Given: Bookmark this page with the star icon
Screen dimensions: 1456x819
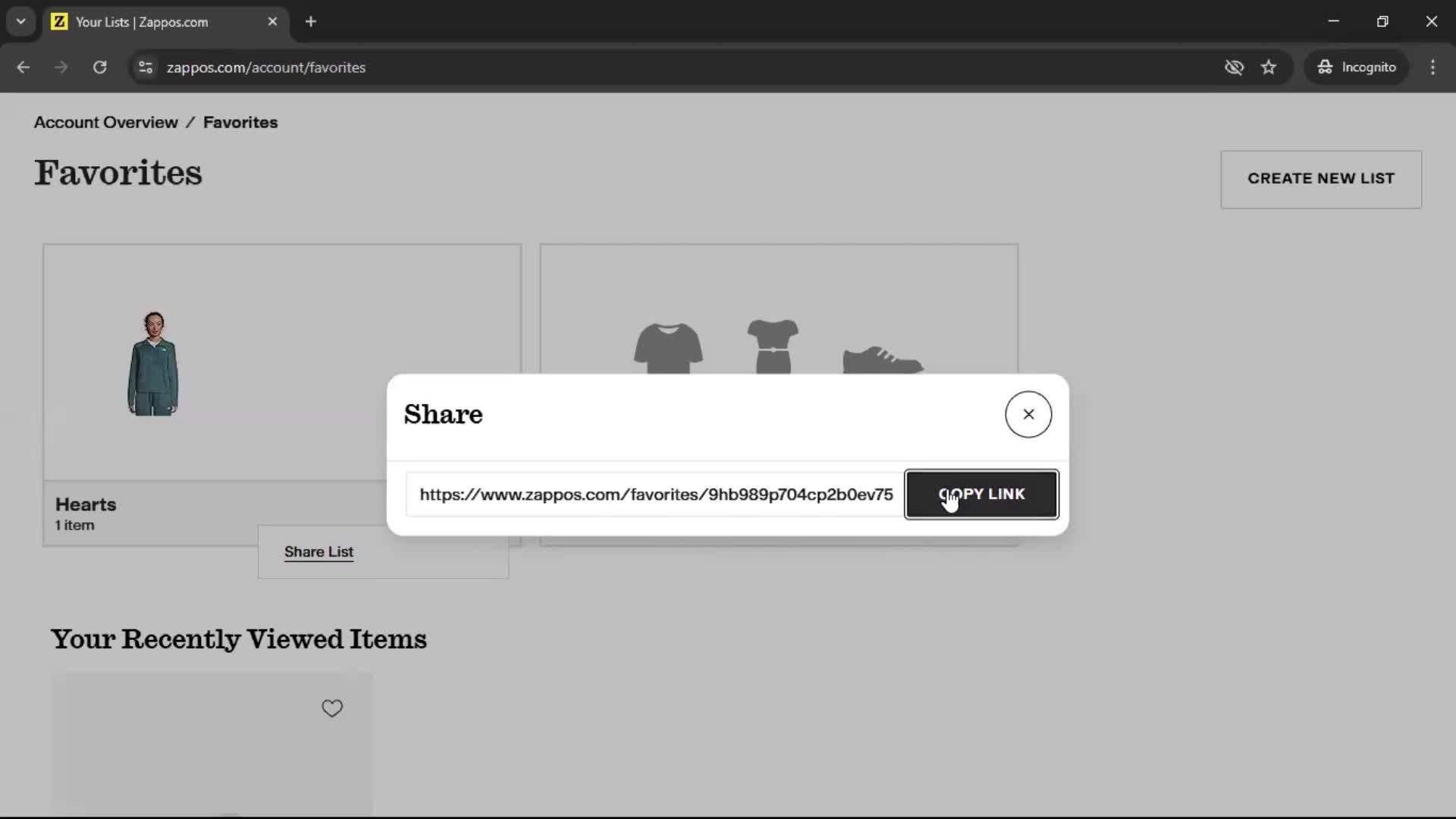Looking at the screenshot, I should pos(1269,67).
